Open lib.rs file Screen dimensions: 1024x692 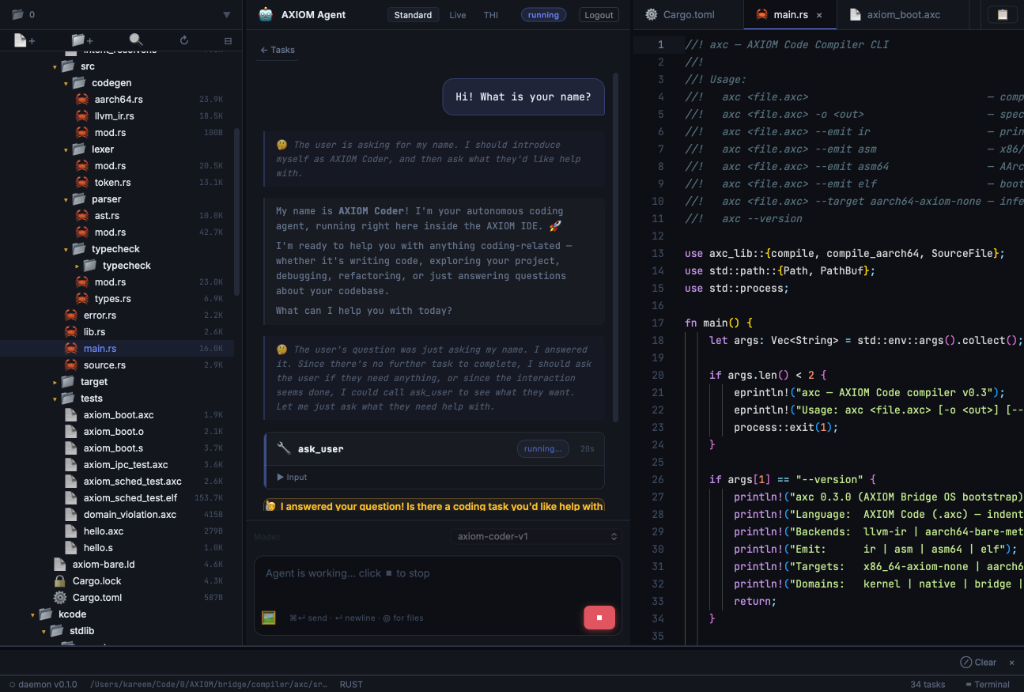point(94,332)
